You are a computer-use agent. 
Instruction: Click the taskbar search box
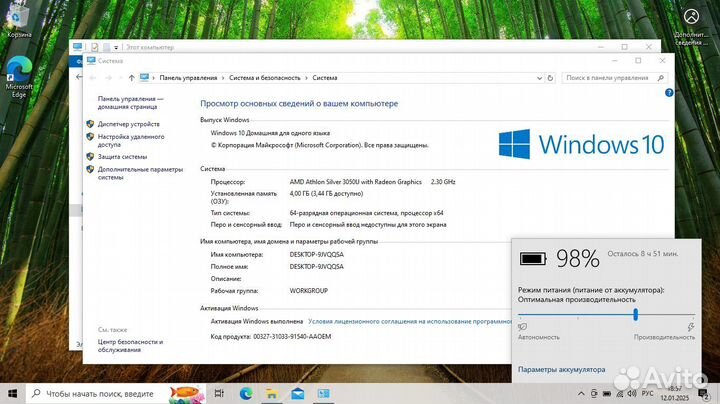(x=115, y=393)
